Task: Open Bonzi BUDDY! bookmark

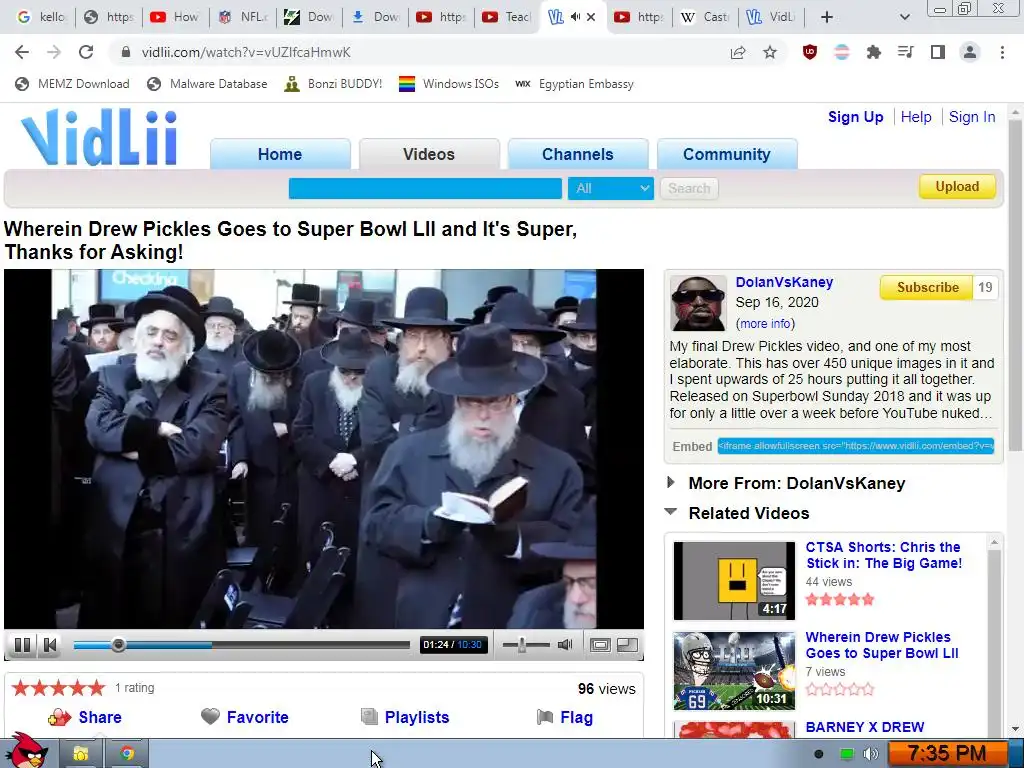Action: tap(334, 84)
